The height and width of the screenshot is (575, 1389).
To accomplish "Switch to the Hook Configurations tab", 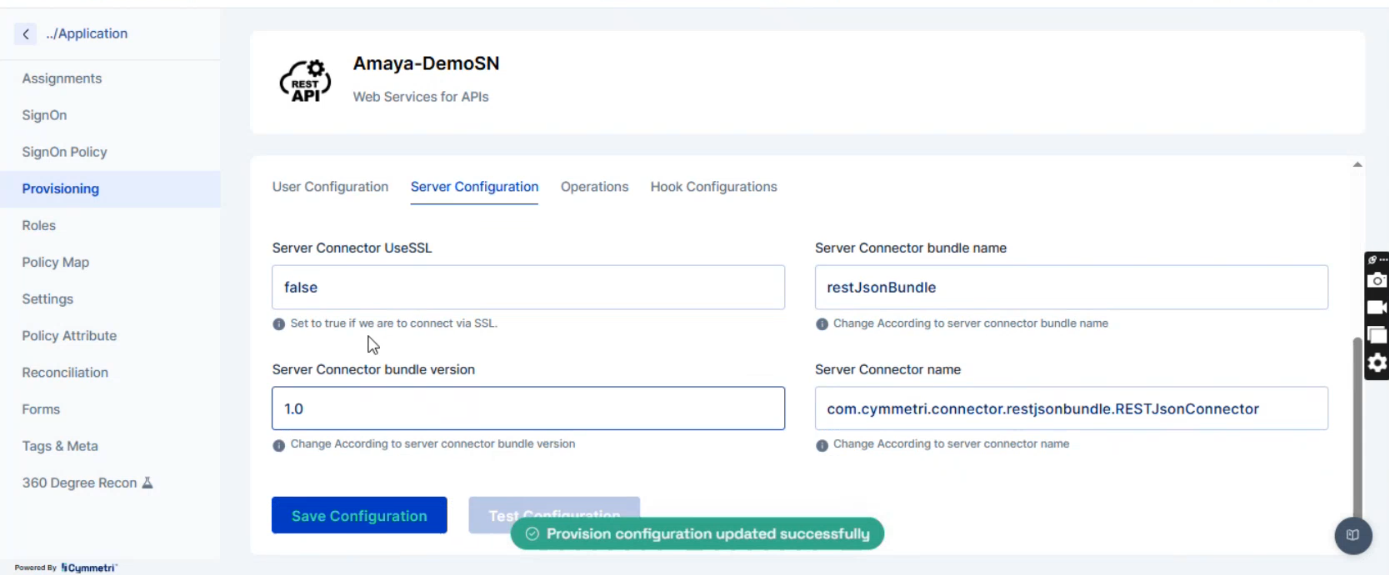I will (x=714, y=187).
